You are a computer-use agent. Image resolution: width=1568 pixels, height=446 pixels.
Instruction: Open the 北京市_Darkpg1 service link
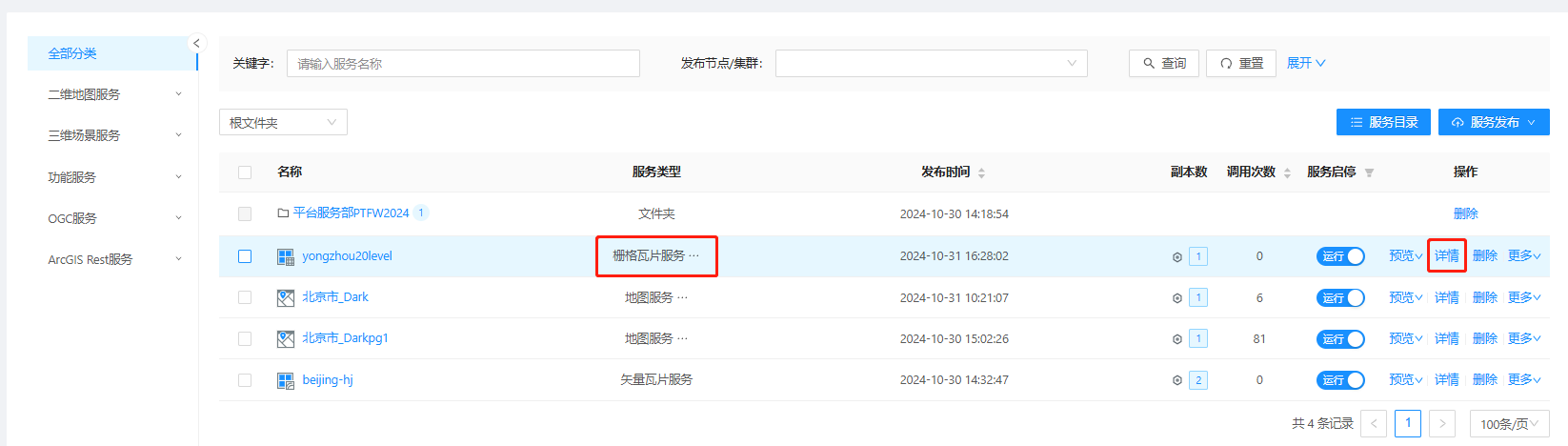click(x=345, y=338)
